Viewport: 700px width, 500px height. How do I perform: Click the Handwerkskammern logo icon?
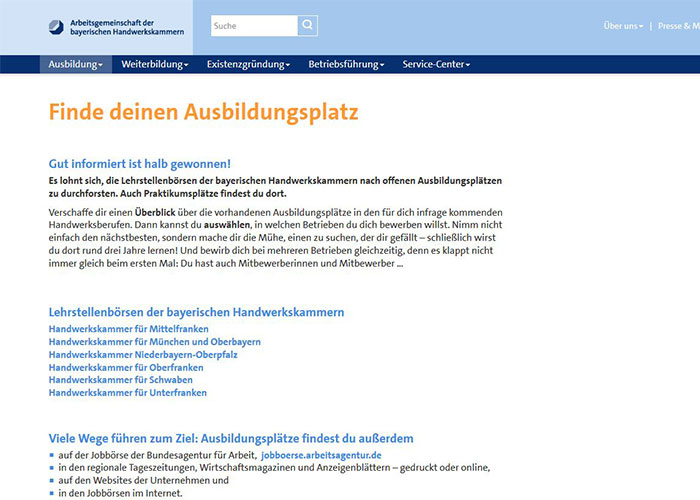56,27
